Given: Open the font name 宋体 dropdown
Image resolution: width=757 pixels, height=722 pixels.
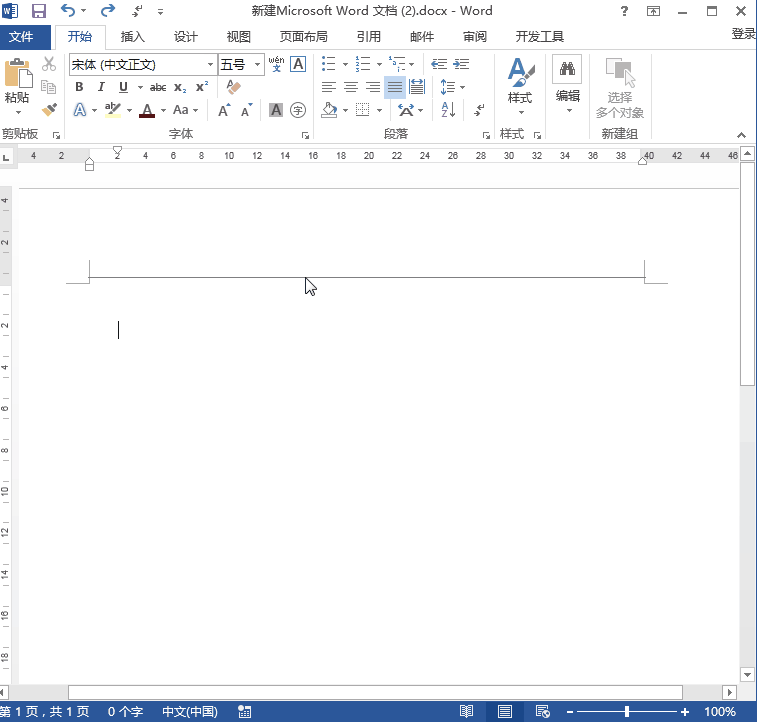Looking at the screenshot, I should coord(142,64).
